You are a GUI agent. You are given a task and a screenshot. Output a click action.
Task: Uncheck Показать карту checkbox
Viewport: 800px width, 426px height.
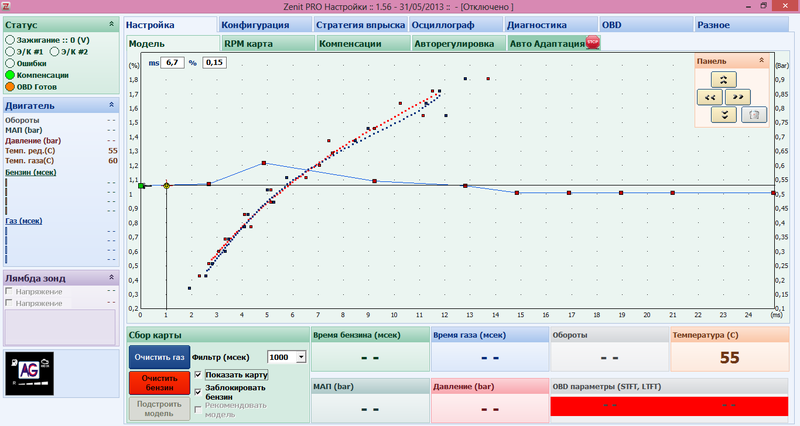(198, 374)
